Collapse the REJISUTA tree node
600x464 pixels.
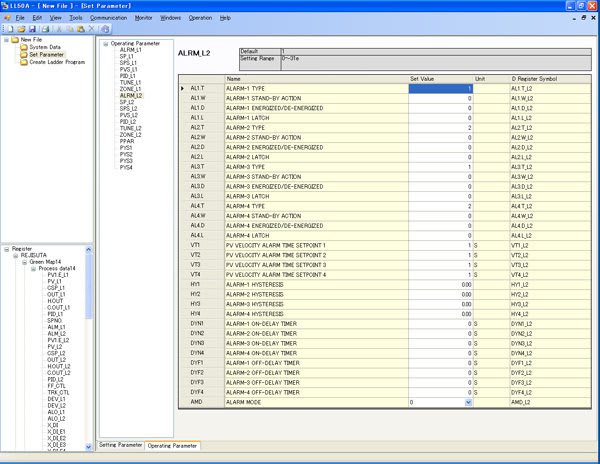[x=16, y=256]
